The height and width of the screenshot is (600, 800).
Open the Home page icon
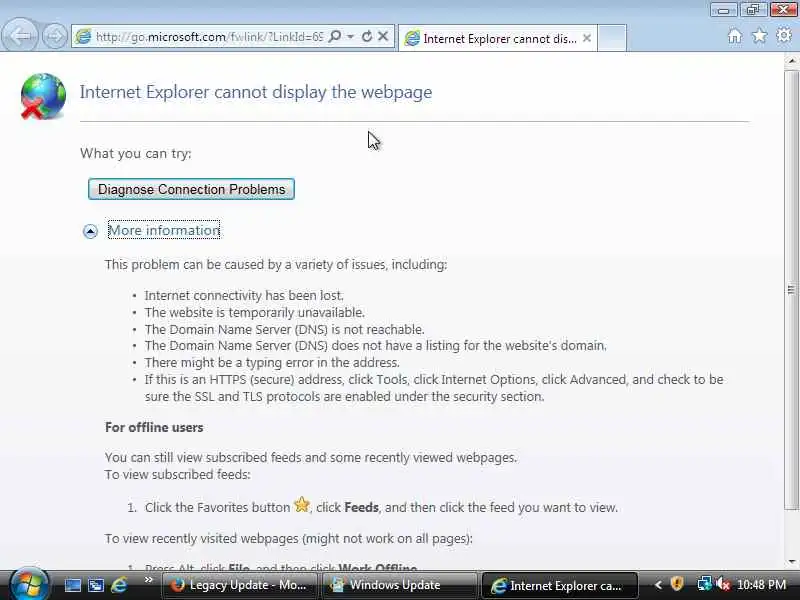pyautogui.click(x=735, y=36)
